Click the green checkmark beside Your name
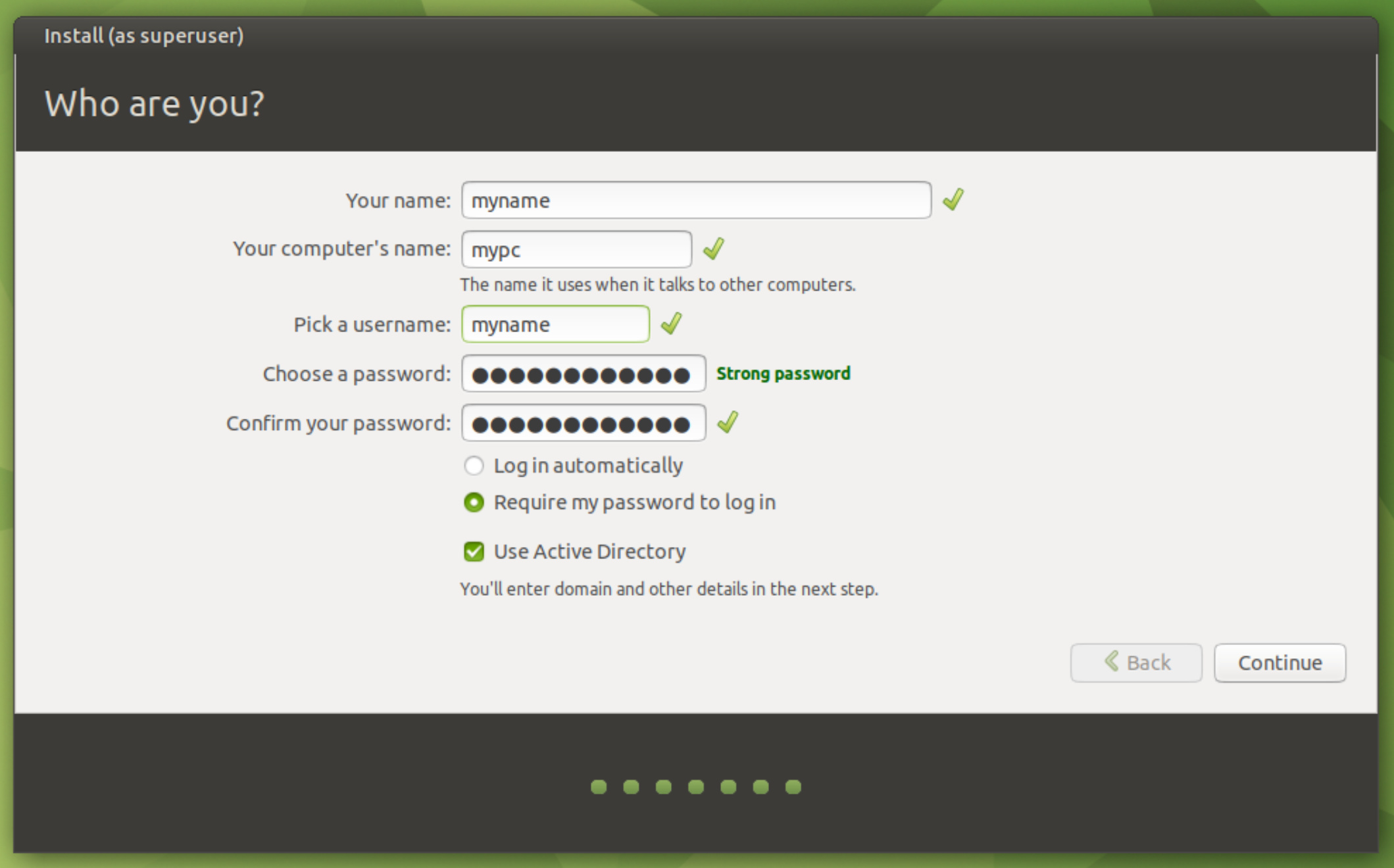Viewport: 1394px width, 868px height. [x=953, y=199]
